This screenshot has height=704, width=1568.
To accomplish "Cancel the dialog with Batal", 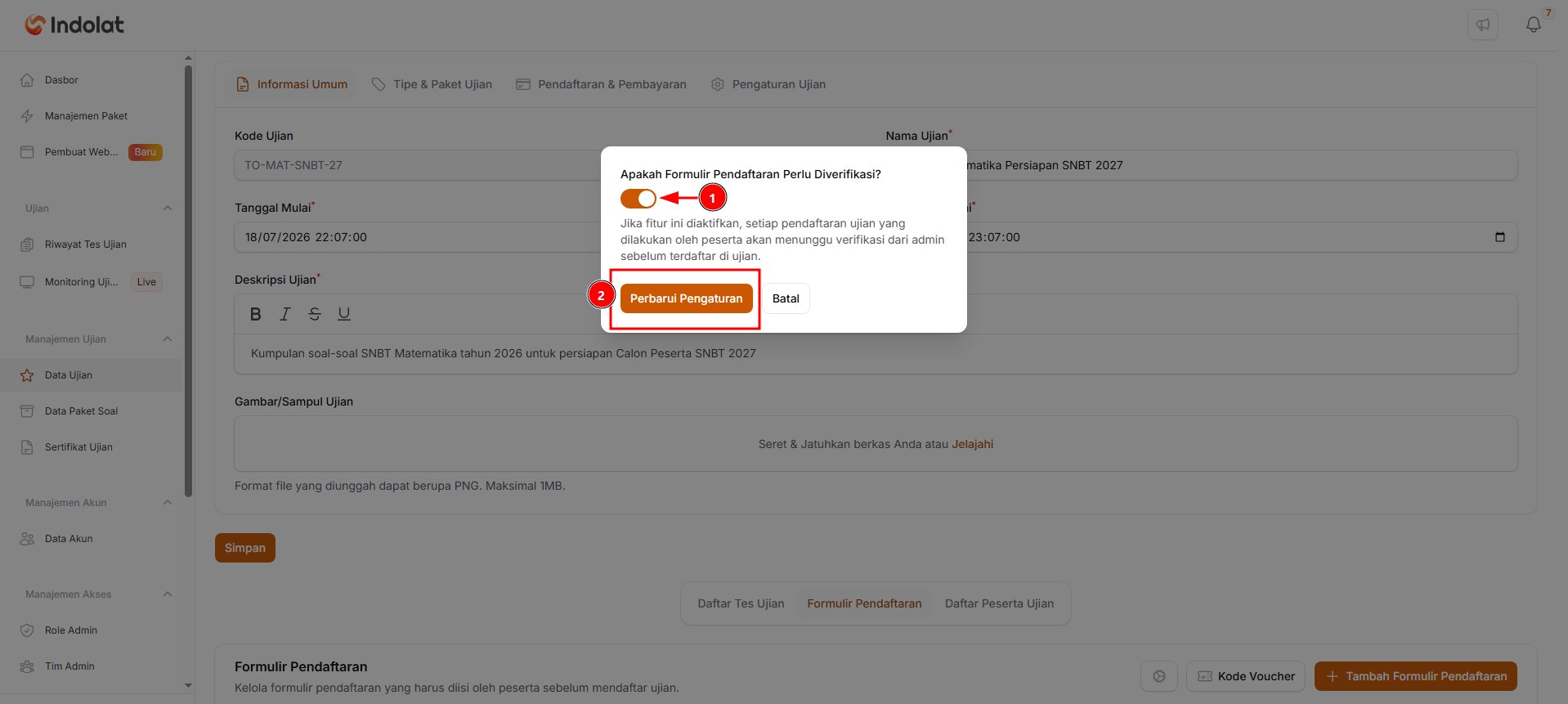I will (786, 298).
